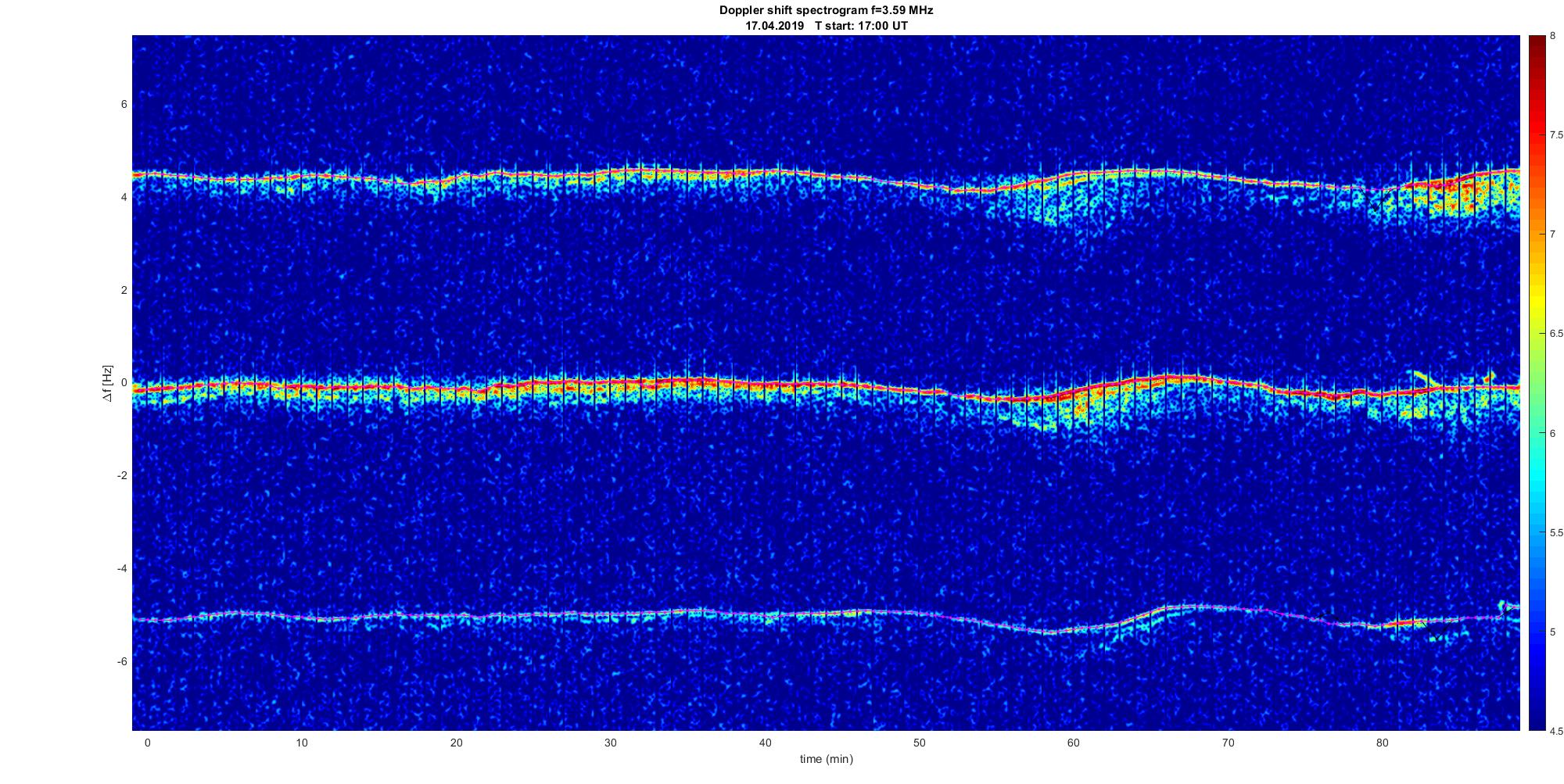Click the colorbar tick label '5.5'
This screenshot has width=1564, height=784.
(1556, 532)
